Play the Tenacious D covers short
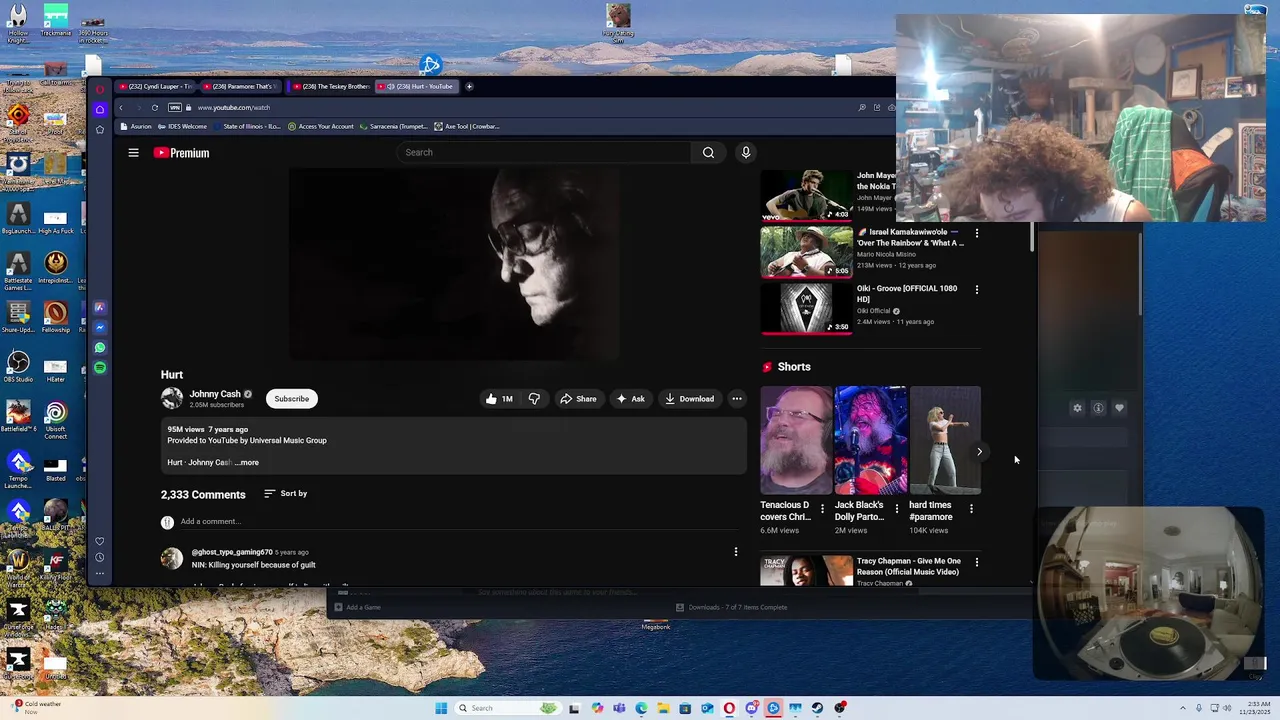 pyautogui.click(x=796, y=440)
